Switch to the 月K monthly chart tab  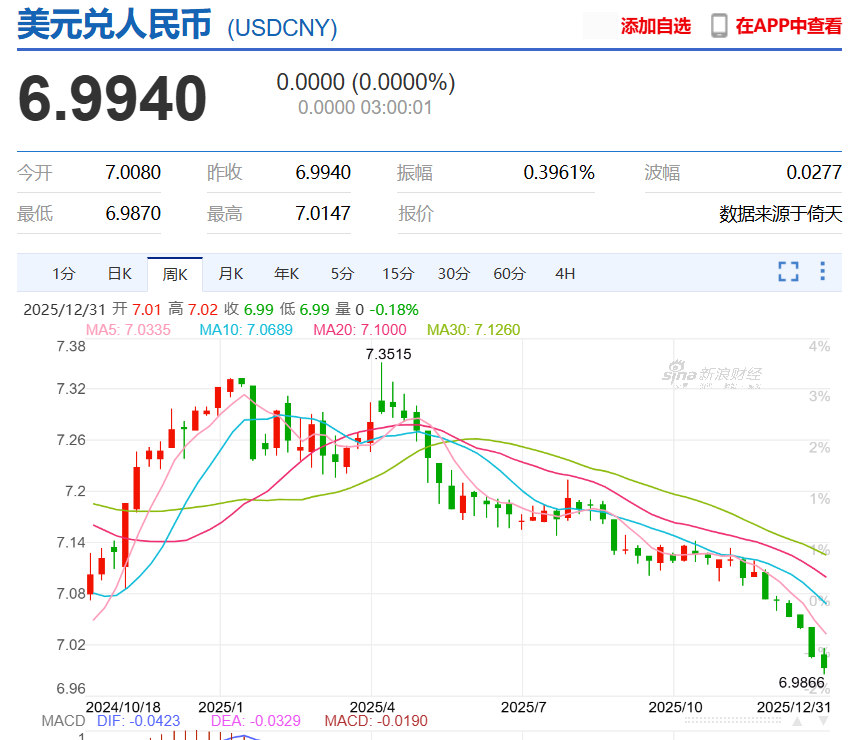pos(230,272)
